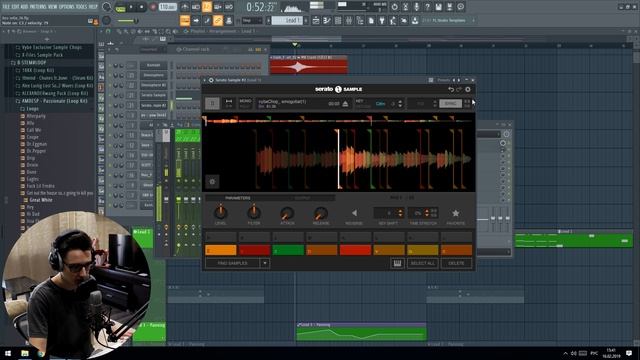The height and width of the screenshot is (360, 640).
Task: Expand the AMDESP - Passionate (Loop Kit) folder
Action: pyautogui.click(x=54, y=101)
